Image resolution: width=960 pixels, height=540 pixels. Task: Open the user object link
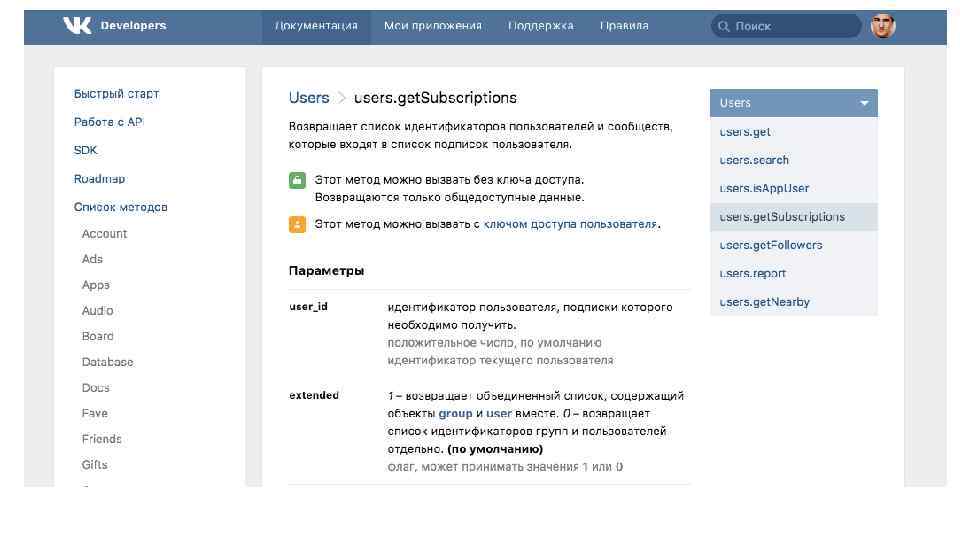498,413
